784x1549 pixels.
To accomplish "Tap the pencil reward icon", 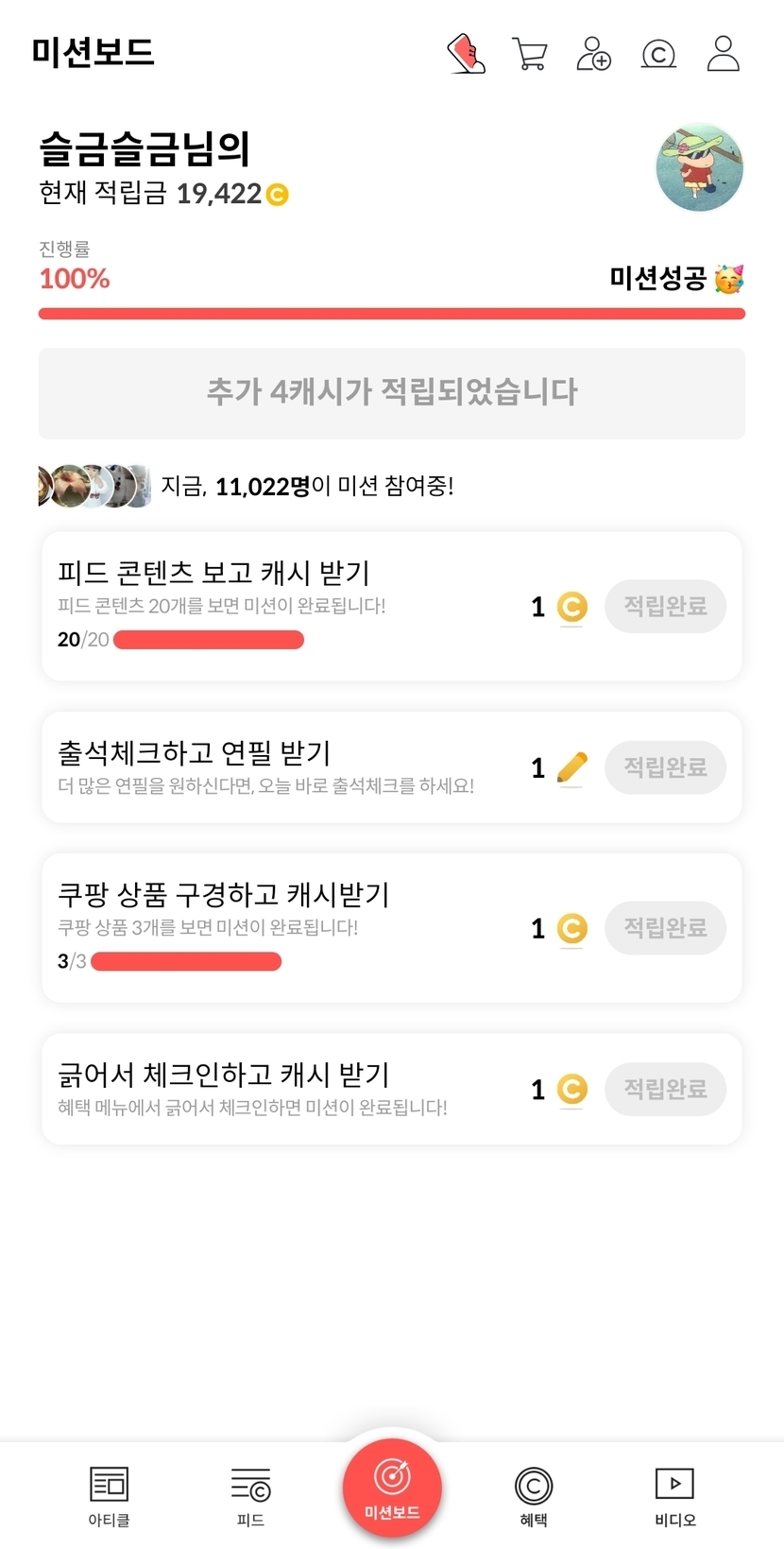I will [x=571, y=767].
